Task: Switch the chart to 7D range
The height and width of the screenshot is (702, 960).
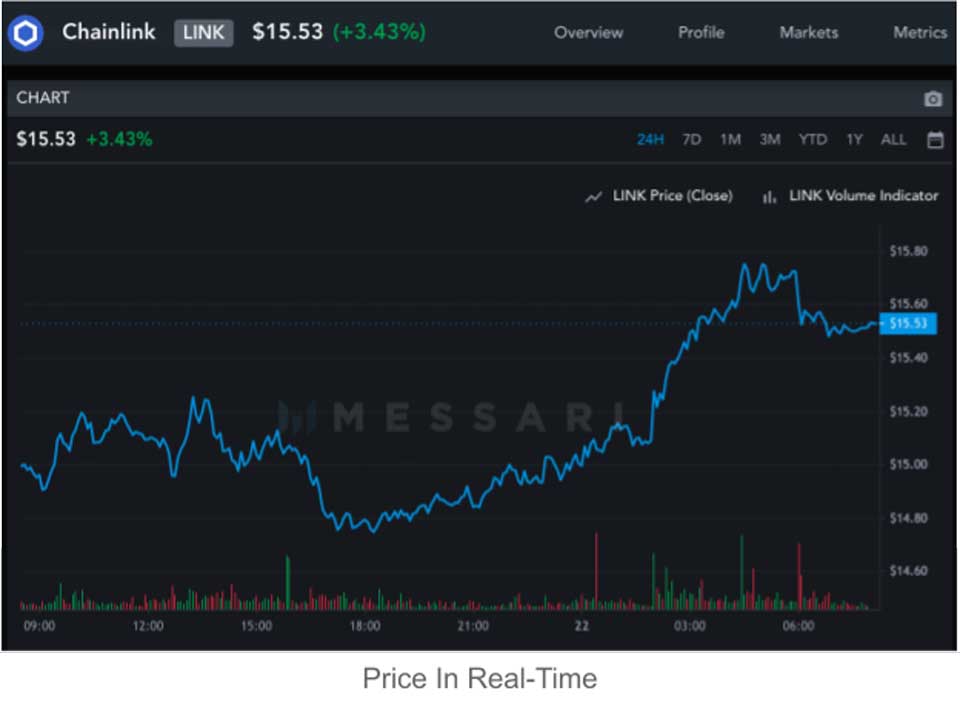Action: click(691, 140)
